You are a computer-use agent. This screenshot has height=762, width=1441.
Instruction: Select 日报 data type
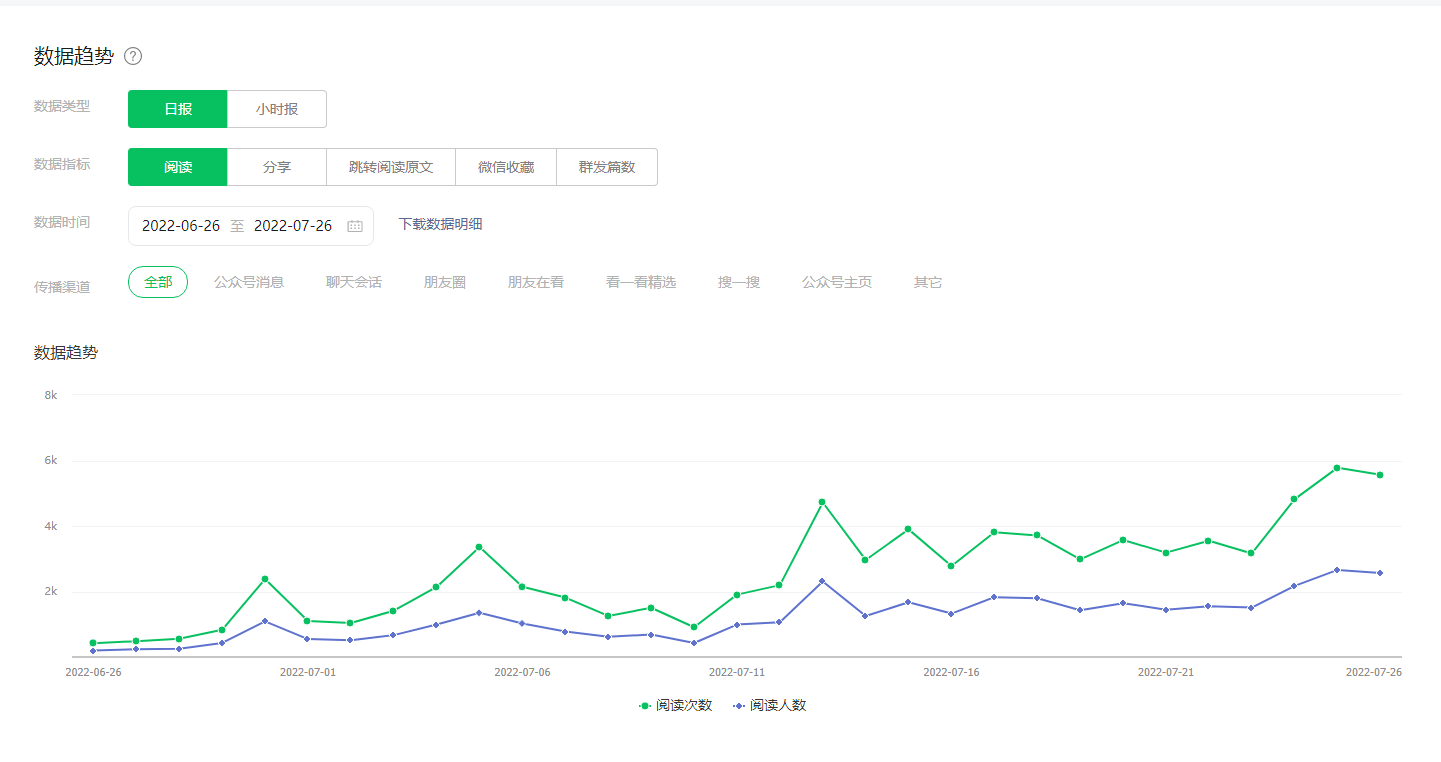(x=178, y=109)
